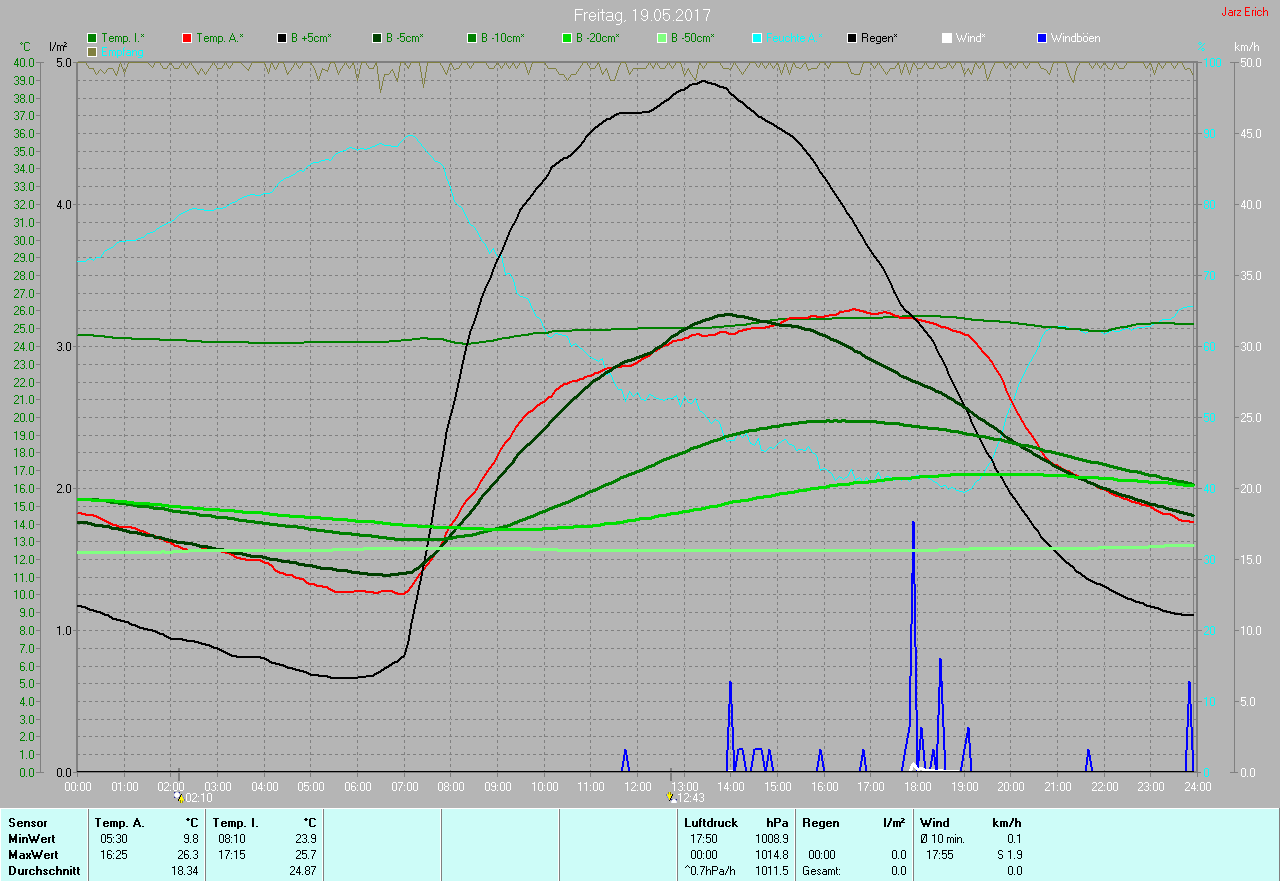Click the chart title Freitag, 19.05.2017

pyautogui.click(x=642, y=15)
